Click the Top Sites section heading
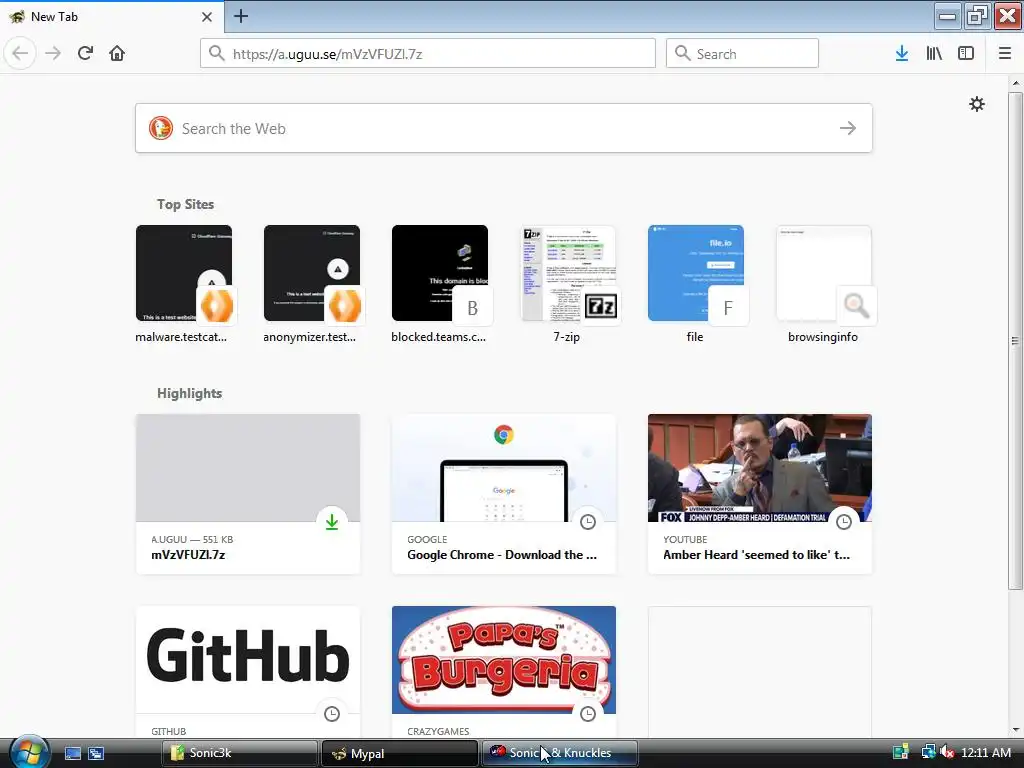The width and height of the screenshot is (1024, 768). 185,204
